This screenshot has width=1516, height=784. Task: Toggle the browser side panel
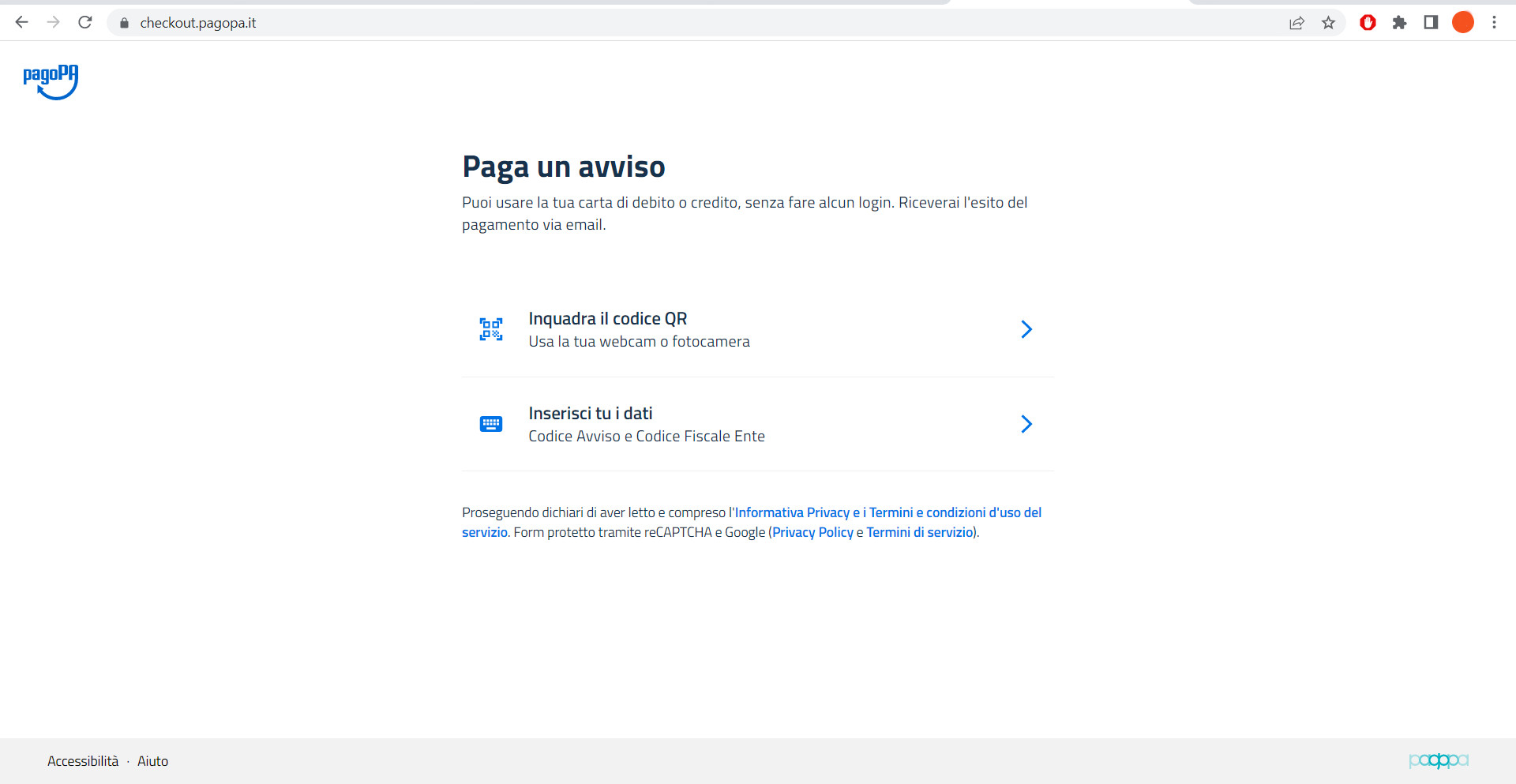tap(1431, 23)
